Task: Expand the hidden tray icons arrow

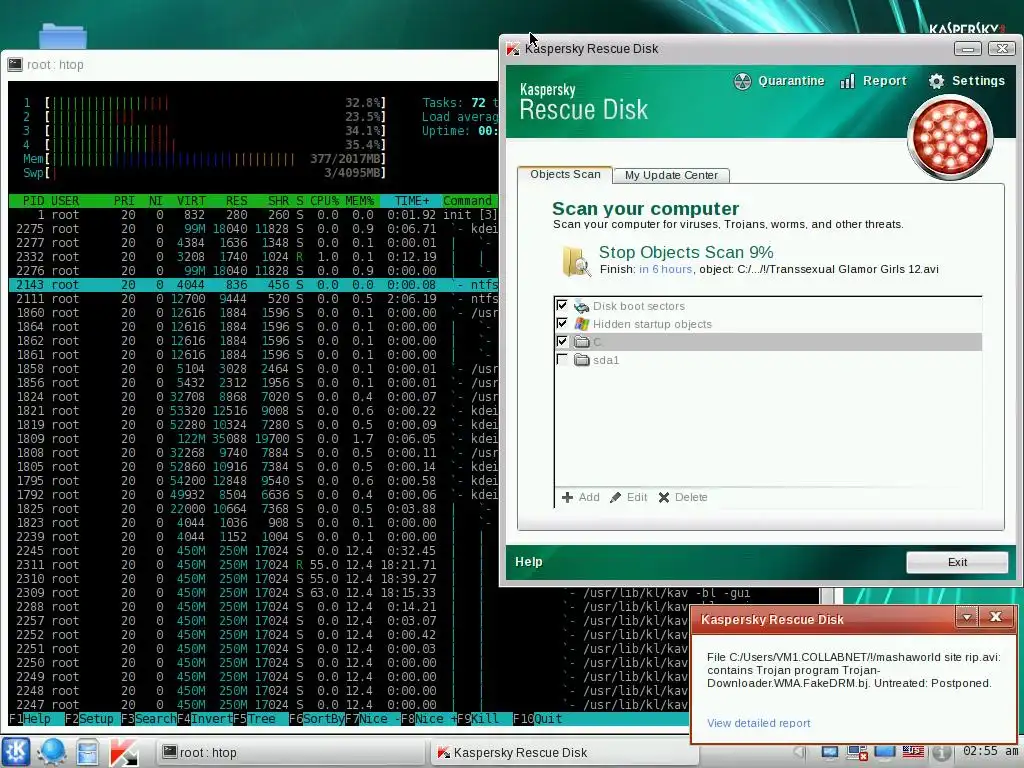Action: [801, 752]
